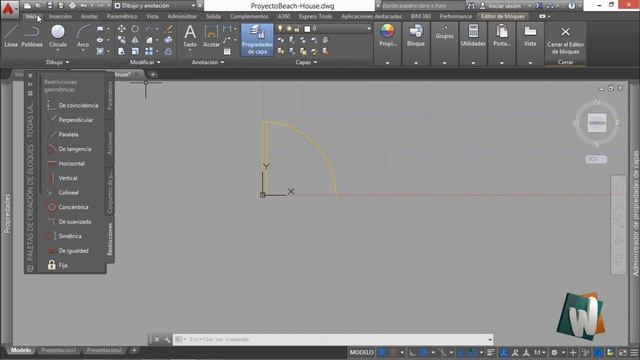The height and width of the screenshot is (360, 640).
Task: Toggle grid display in status bar
Action: tap(382, 352)
